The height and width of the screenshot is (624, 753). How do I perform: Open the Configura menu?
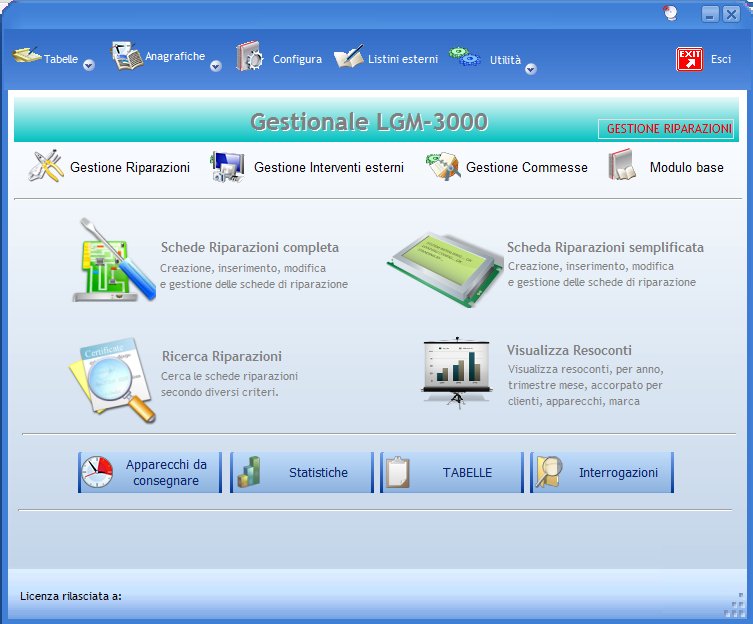click(280, 59)
